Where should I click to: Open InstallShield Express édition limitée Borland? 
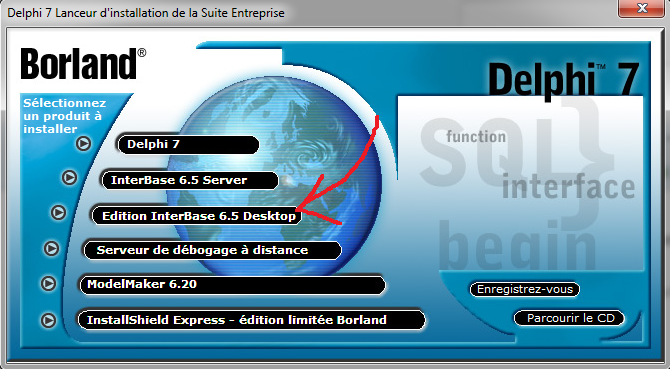coord(251,320)
